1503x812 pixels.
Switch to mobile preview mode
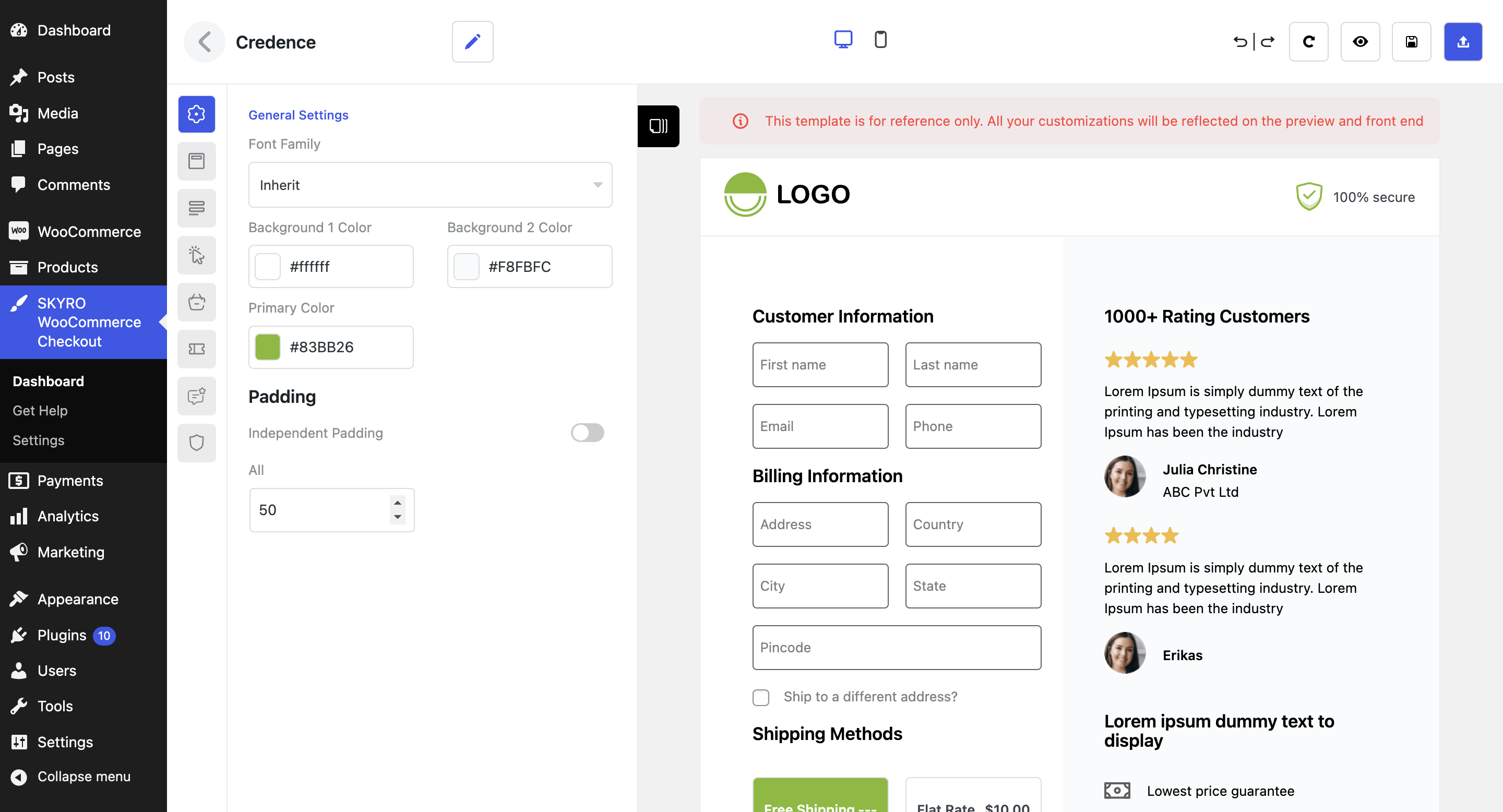880,40
